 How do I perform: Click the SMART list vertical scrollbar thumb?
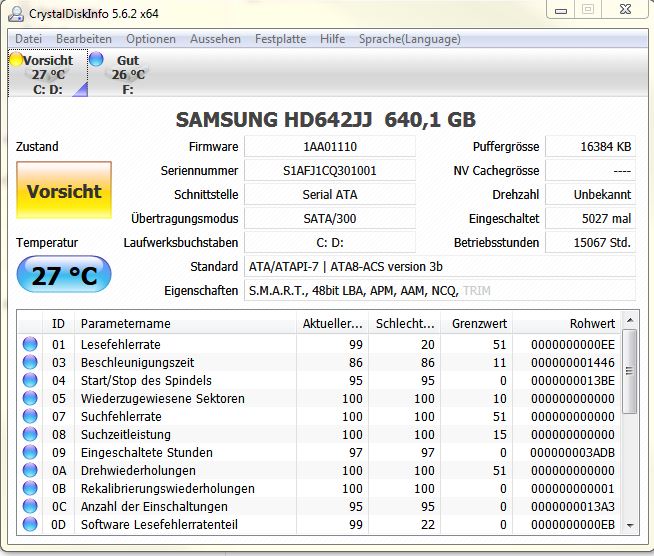[630, 371]
